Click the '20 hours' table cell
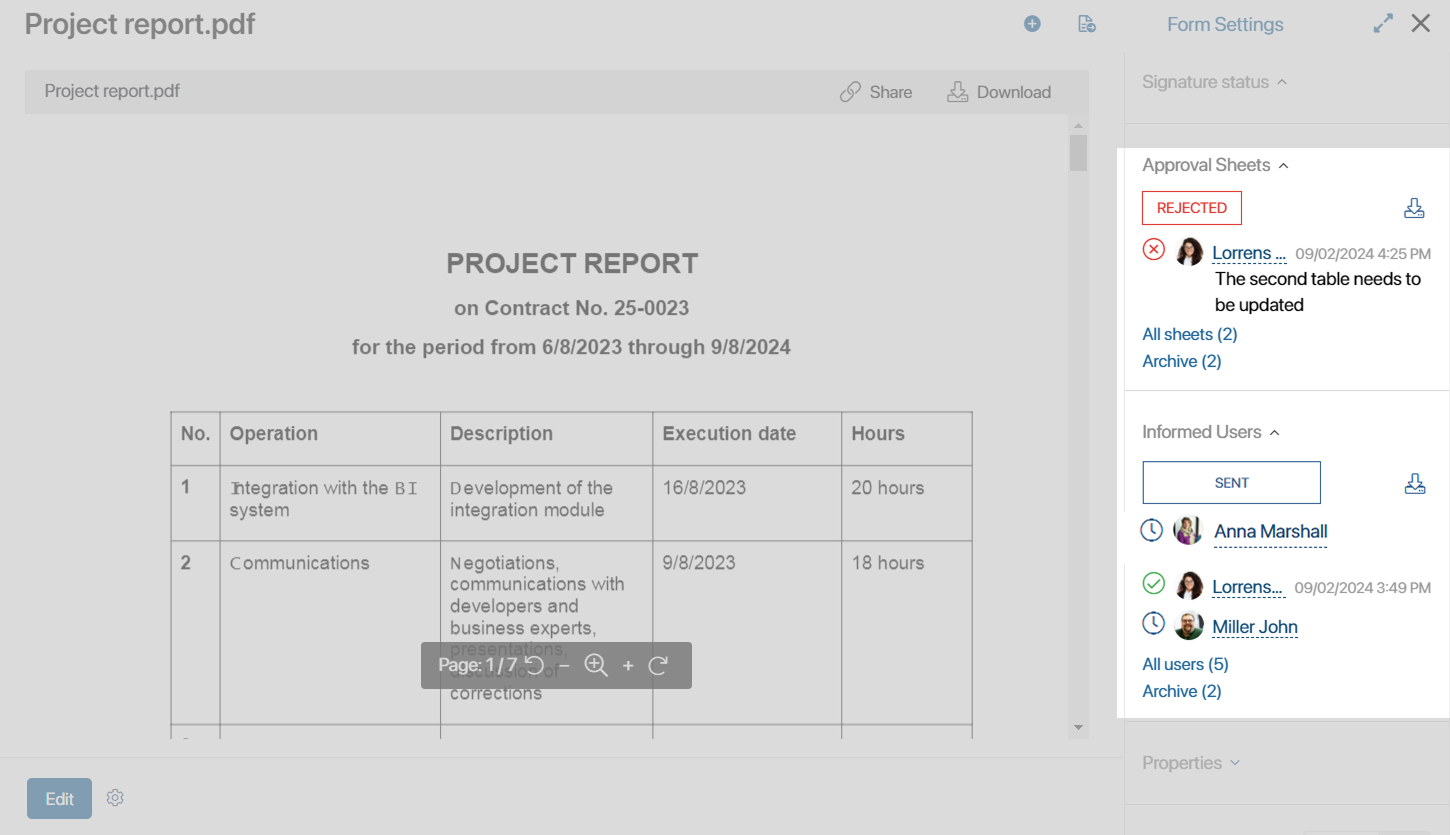The width and height of the screenshot is (1450, 835). click(x=888, y=488)
